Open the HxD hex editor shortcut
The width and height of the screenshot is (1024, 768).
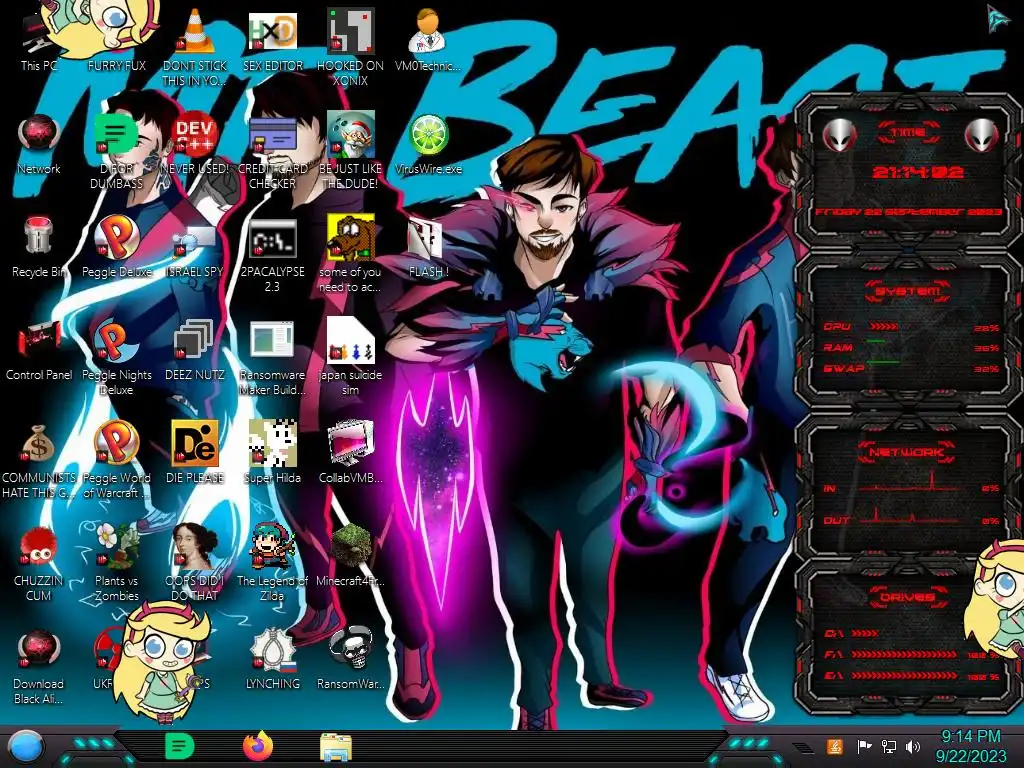[272, 40]
